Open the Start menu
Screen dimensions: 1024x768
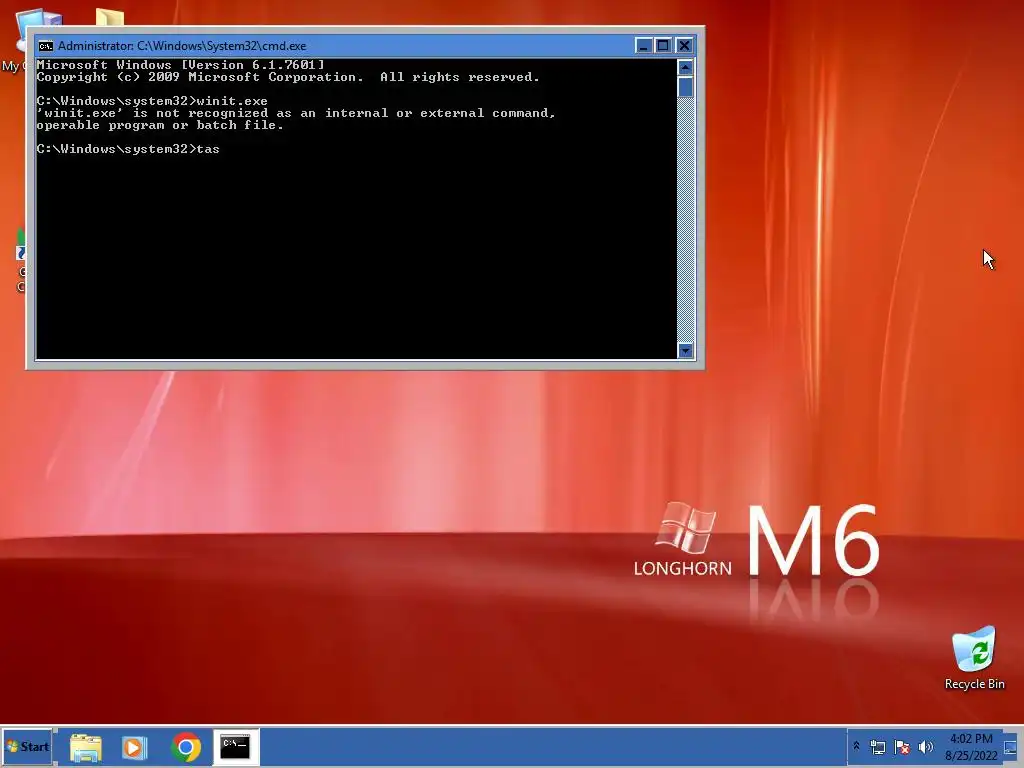[x=27, y=746]
